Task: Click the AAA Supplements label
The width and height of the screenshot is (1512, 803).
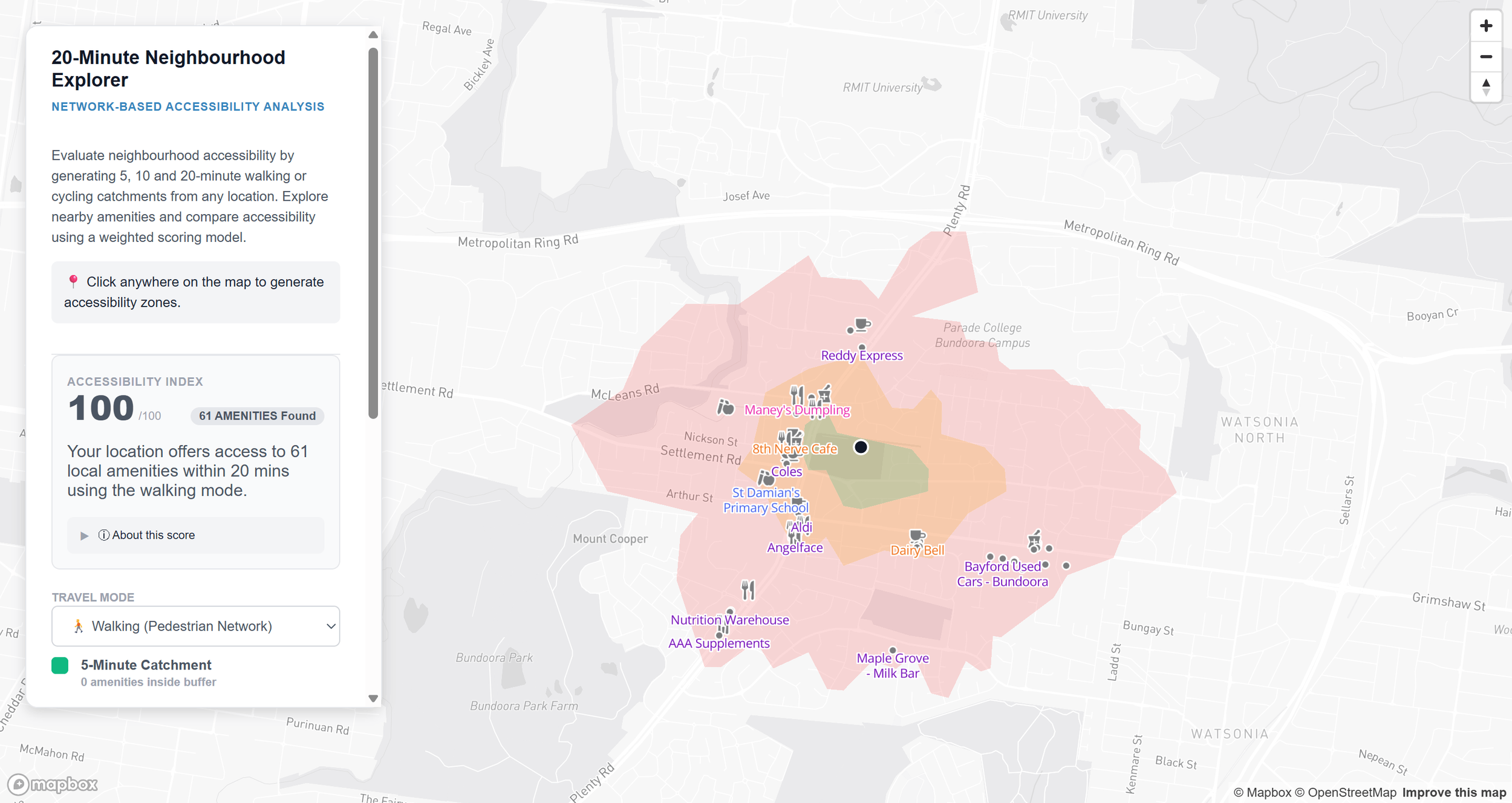Action: (719, 643)
